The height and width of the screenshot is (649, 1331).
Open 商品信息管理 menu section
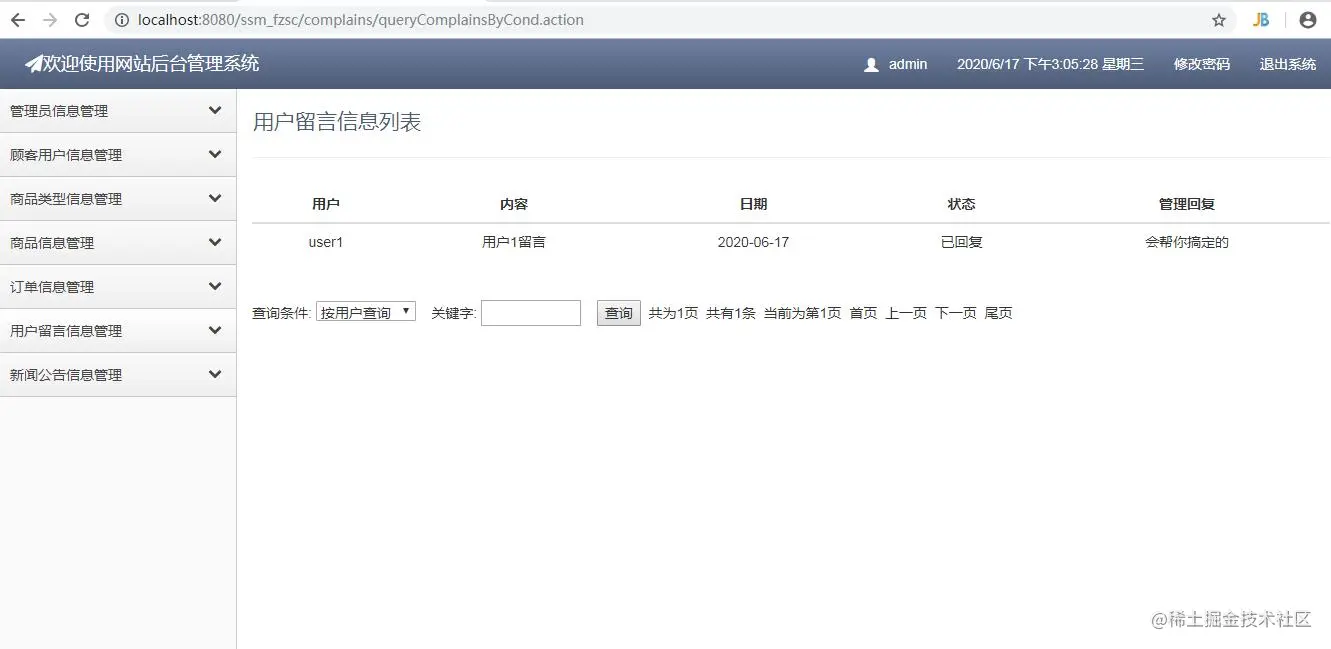118,243
